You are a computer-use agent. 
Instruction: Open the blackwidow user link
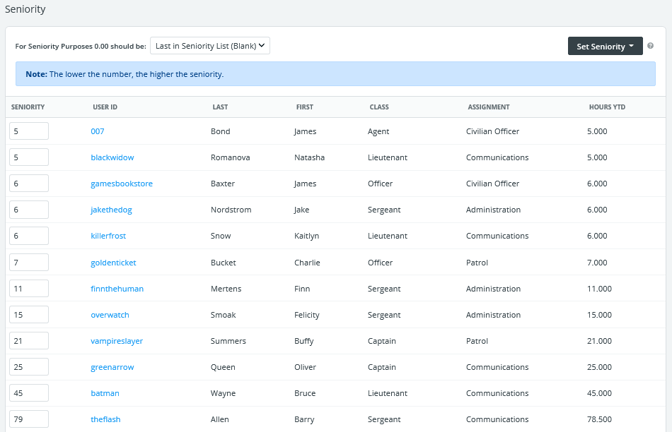pos(112,157)
